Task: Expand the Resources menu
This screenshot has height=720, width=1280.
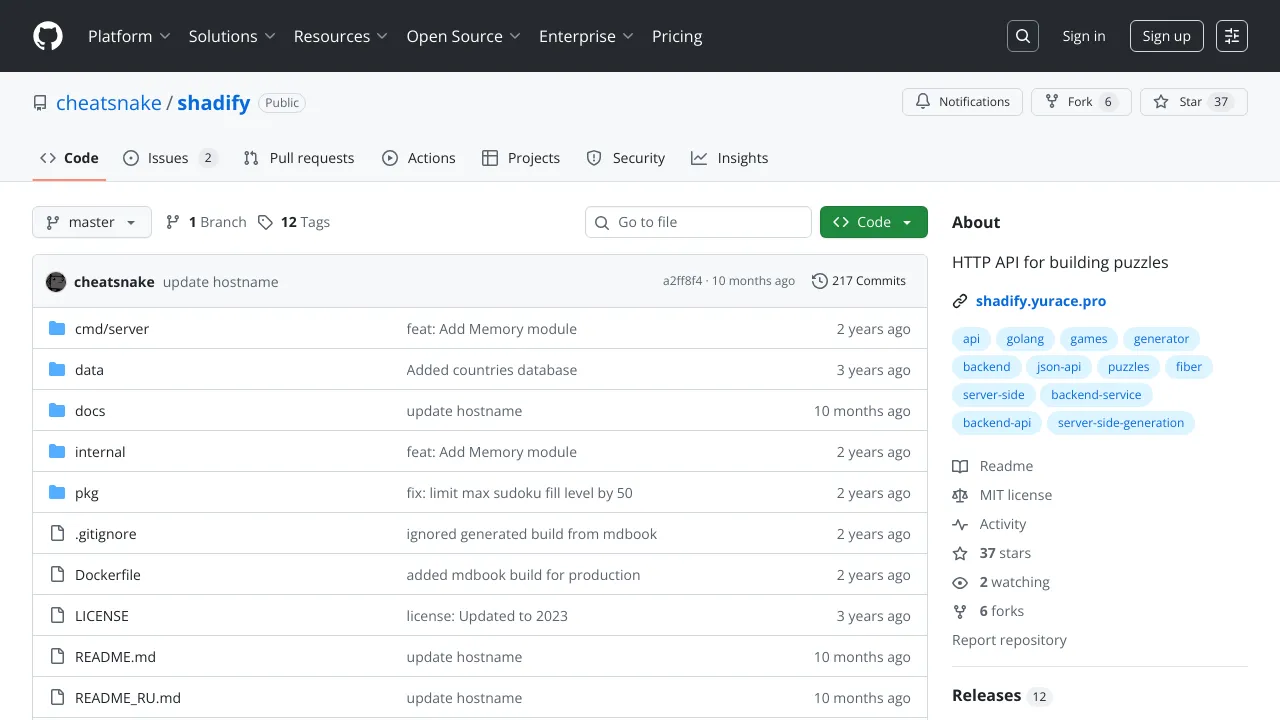Action: pos(340,36)
